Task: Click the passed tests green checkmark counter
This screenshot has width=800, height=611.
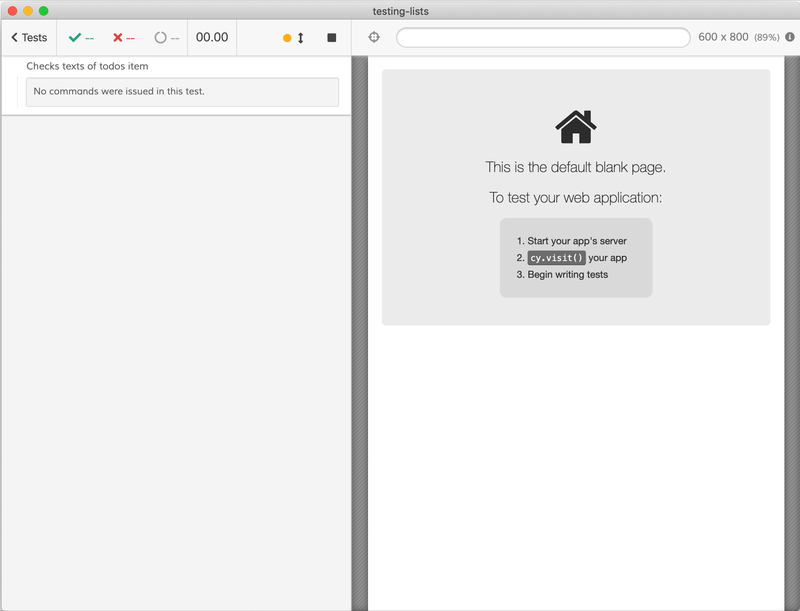Action: tap(81, 38)
